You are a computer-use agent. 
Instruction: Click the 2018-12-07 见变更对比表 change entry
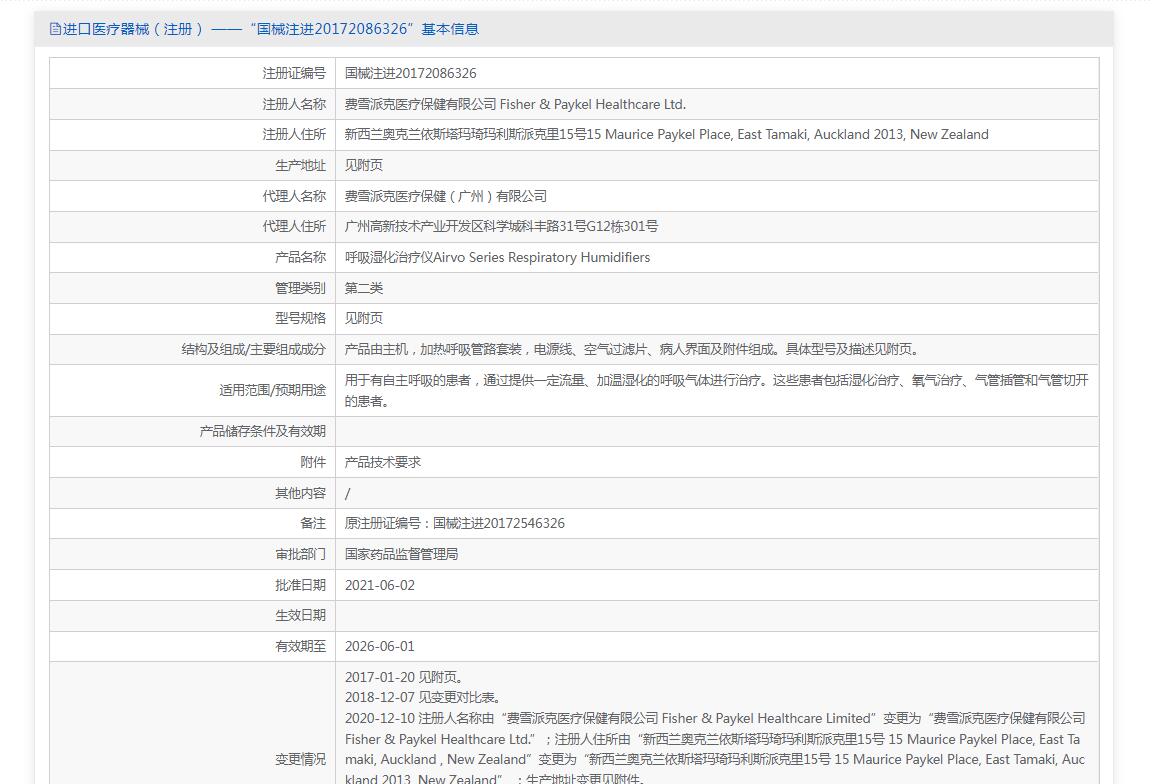[x=425, y=697]
